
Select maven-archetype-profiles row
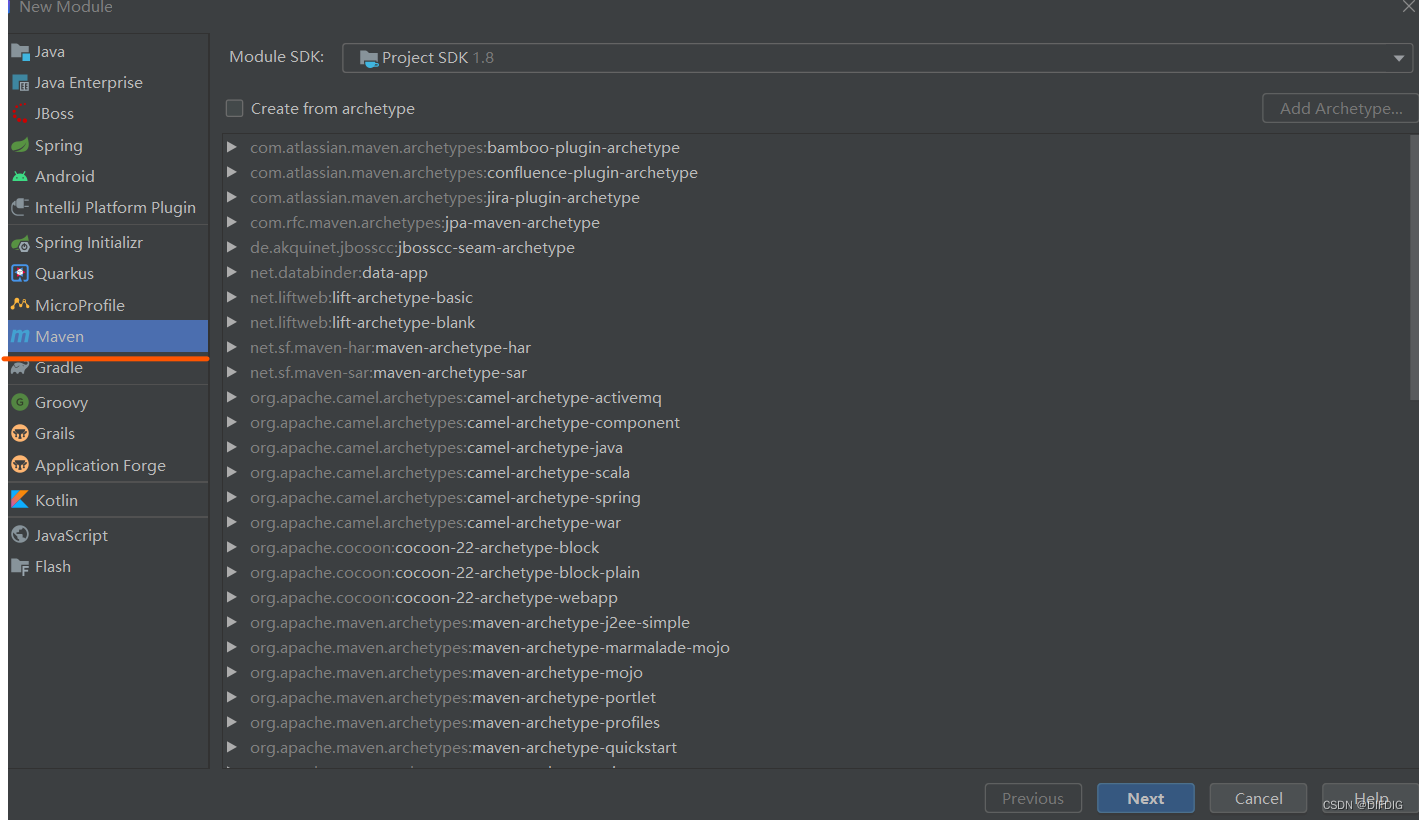tap(816, 722)
